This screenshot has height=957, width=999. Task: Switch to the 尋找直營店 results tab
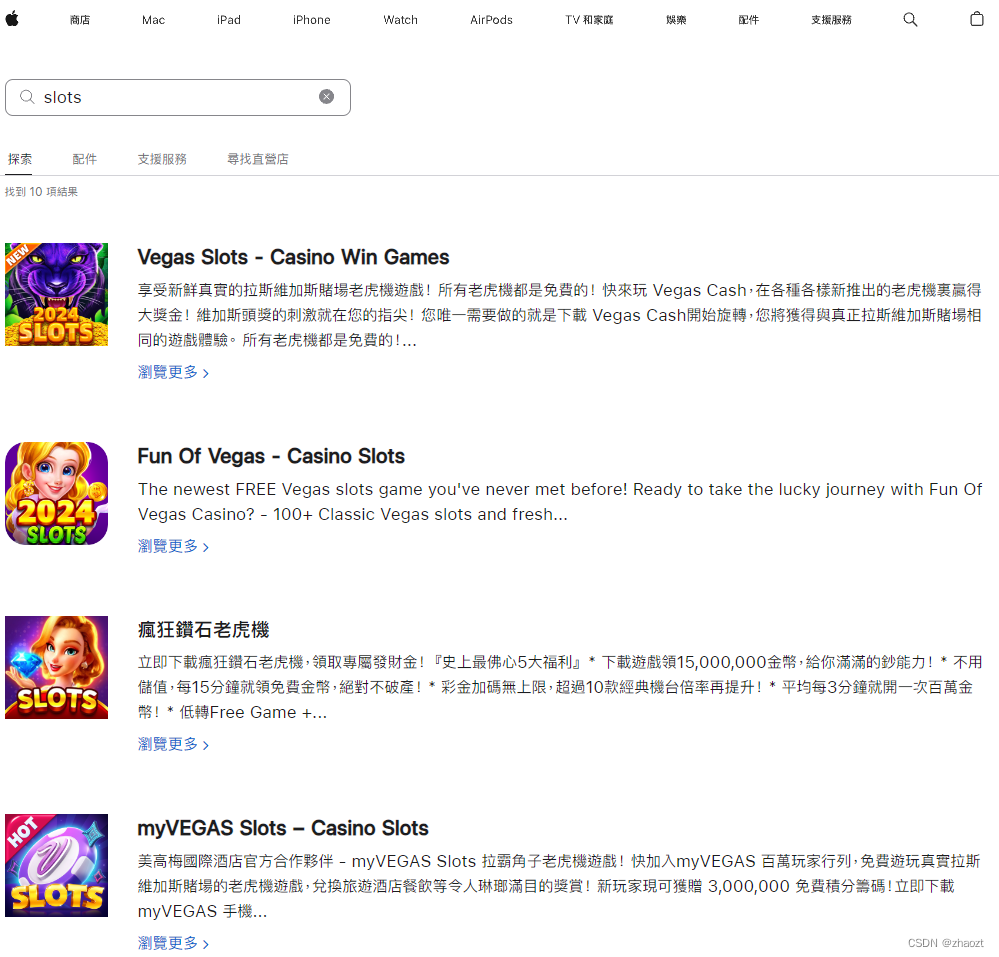pyautogui.click(x=258, y=159)
